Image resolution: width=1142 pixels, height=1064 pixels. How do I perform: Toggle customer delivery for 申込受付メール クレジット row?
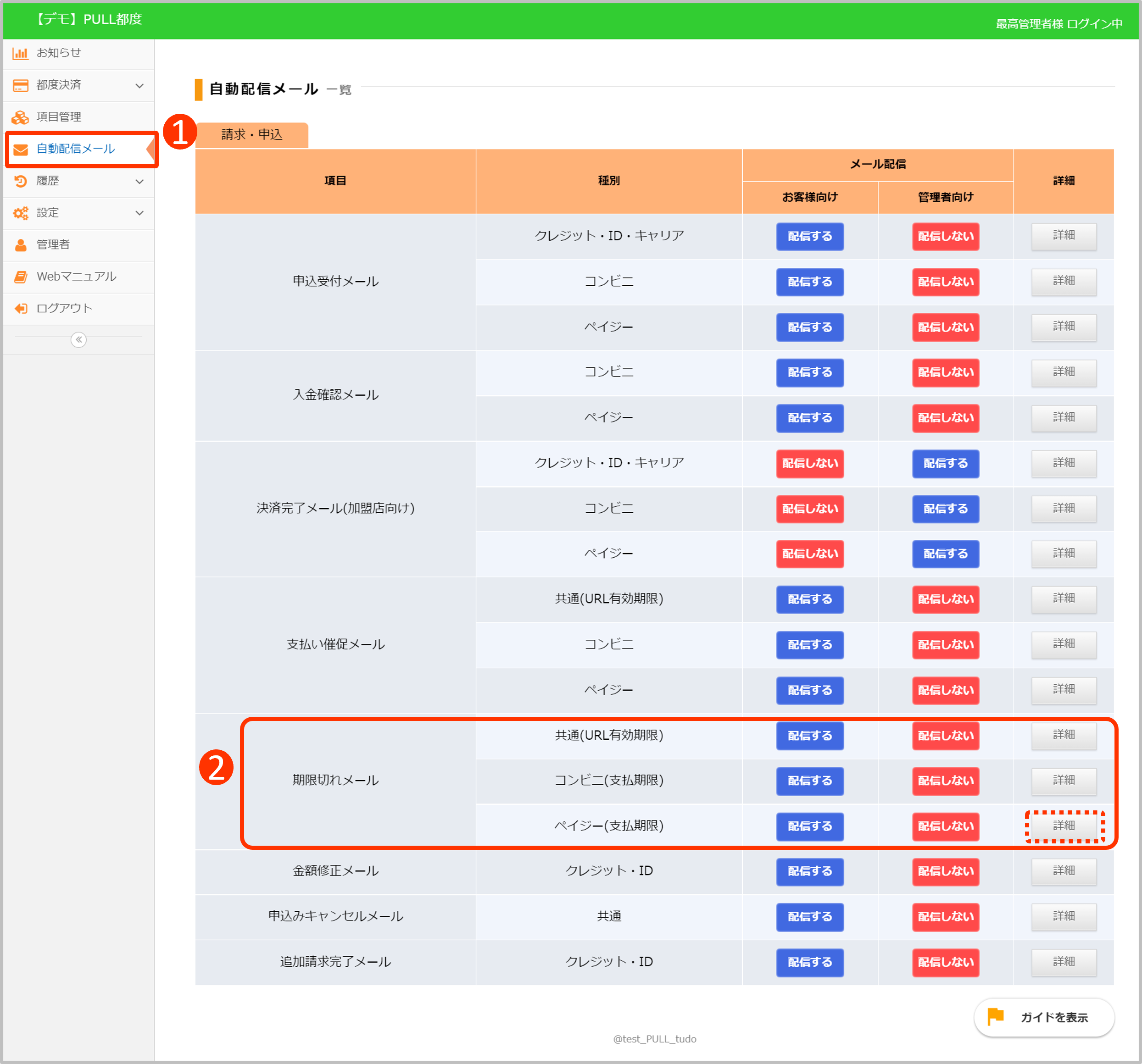(809, 236)
